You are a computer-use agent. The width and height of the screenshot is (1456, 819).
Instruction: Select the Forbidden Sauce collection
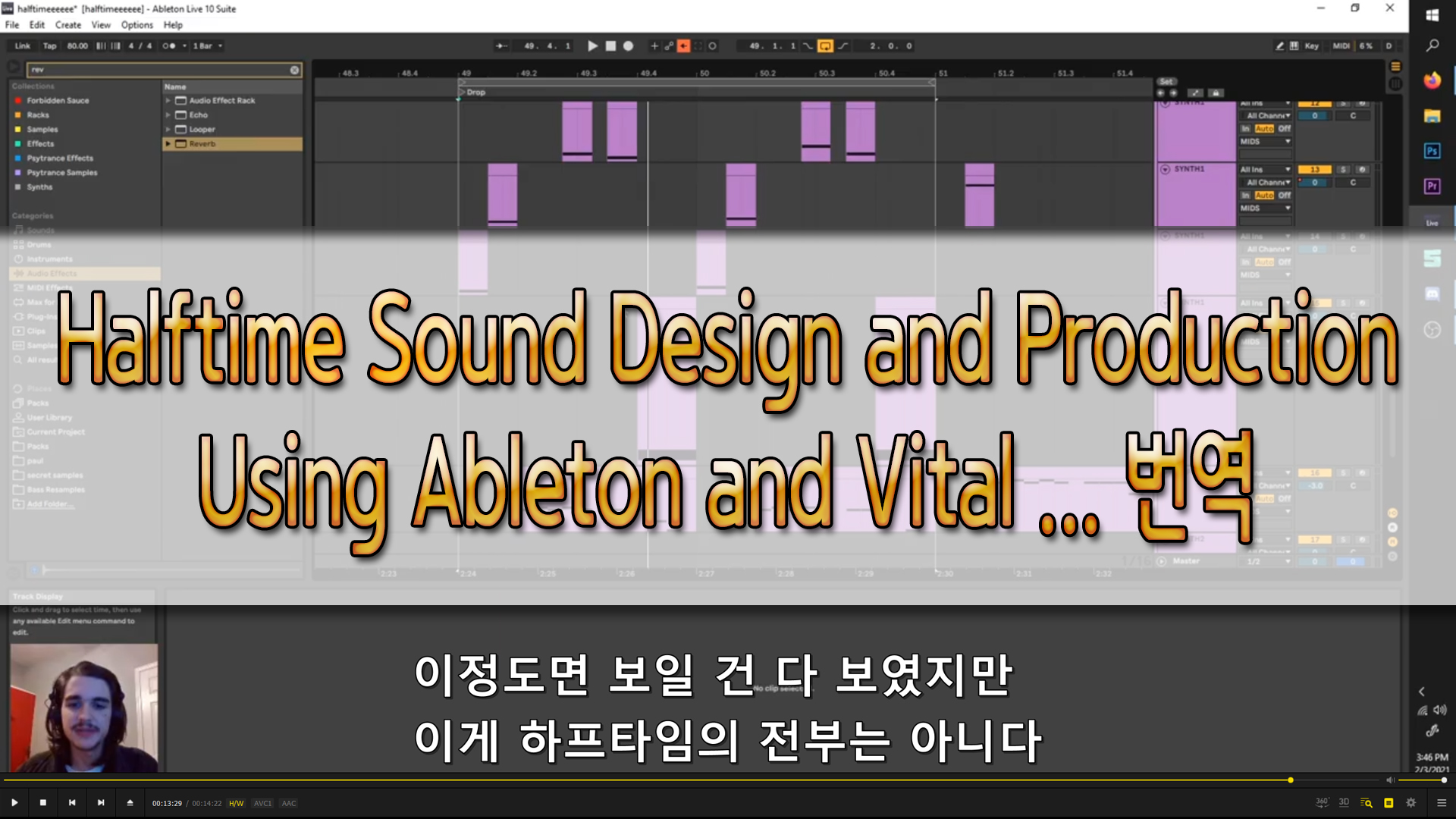(58, 100)
